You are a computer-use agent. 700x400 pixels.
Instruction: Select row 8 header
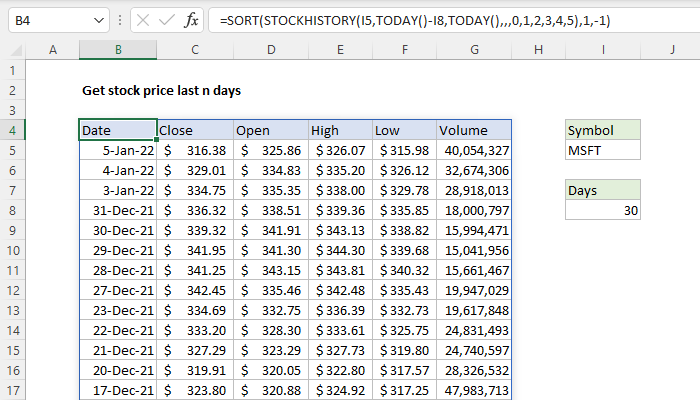click(x=10, y=210)
